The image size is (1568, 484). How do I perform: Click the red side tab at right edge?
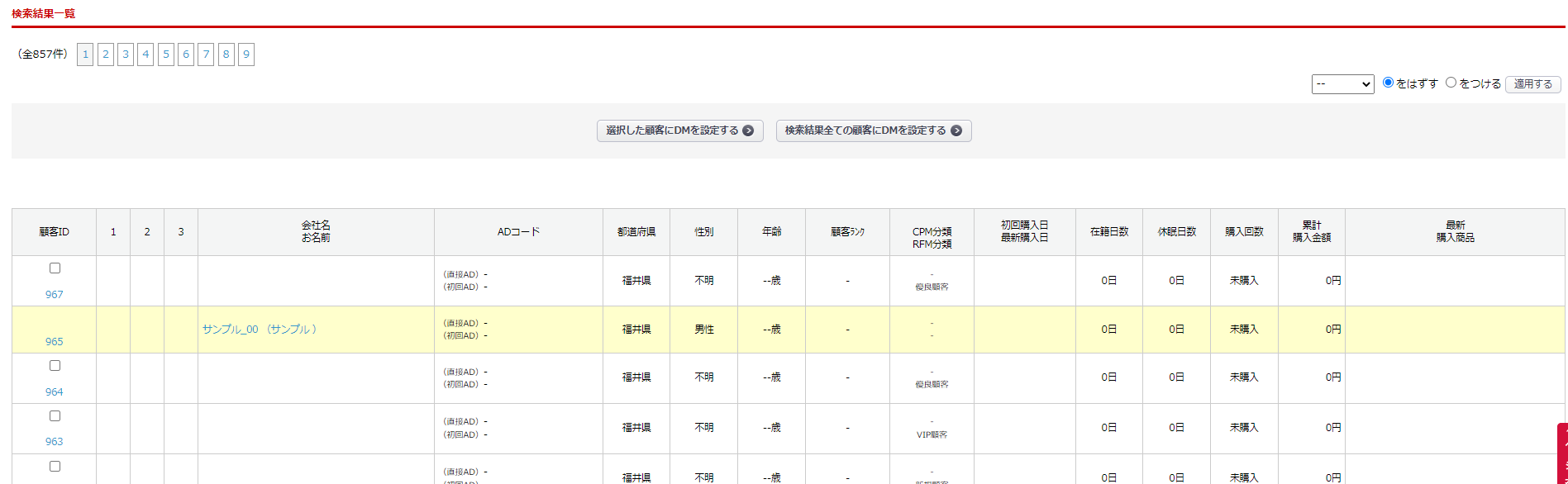click(x=1562, y=454)
